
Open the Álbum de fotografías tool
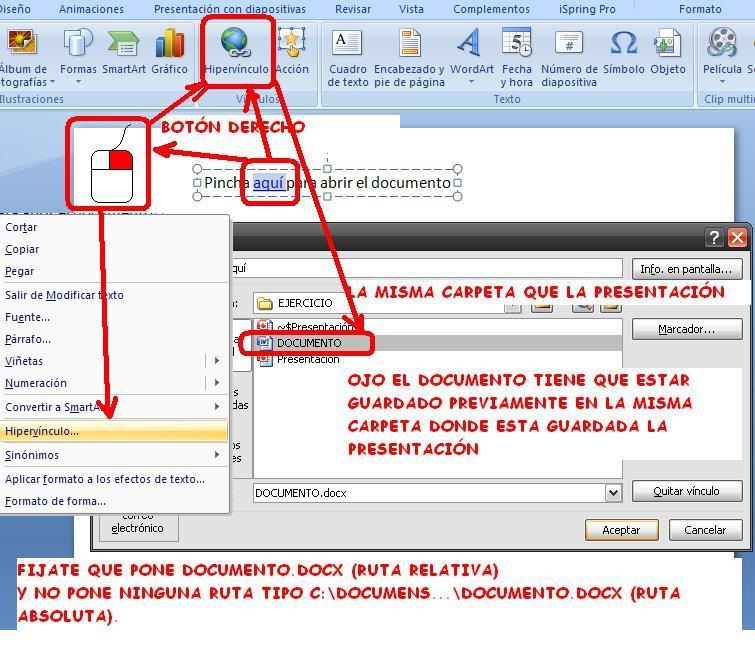[x=22, y=57]
